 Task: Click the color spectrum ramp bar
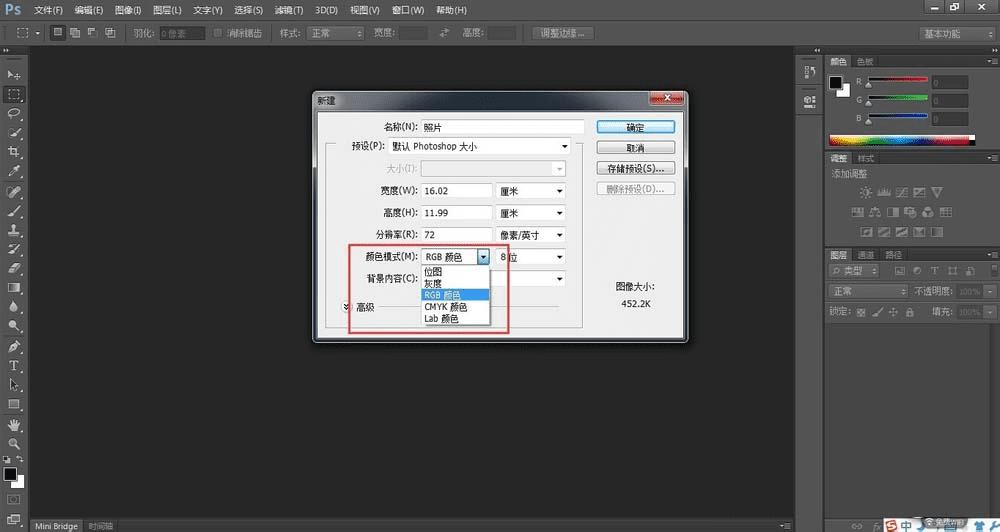click(902, 140)
